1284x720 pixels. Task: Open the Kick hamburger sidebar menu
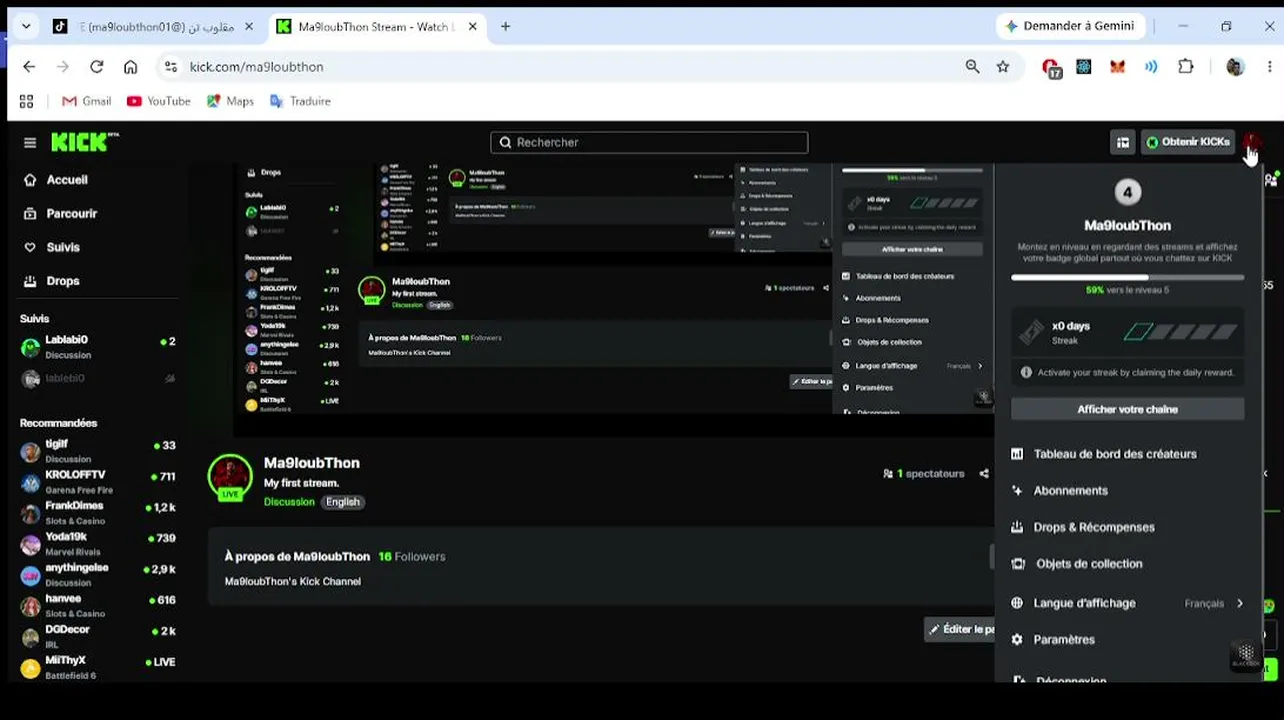click(x=30, y=142)
